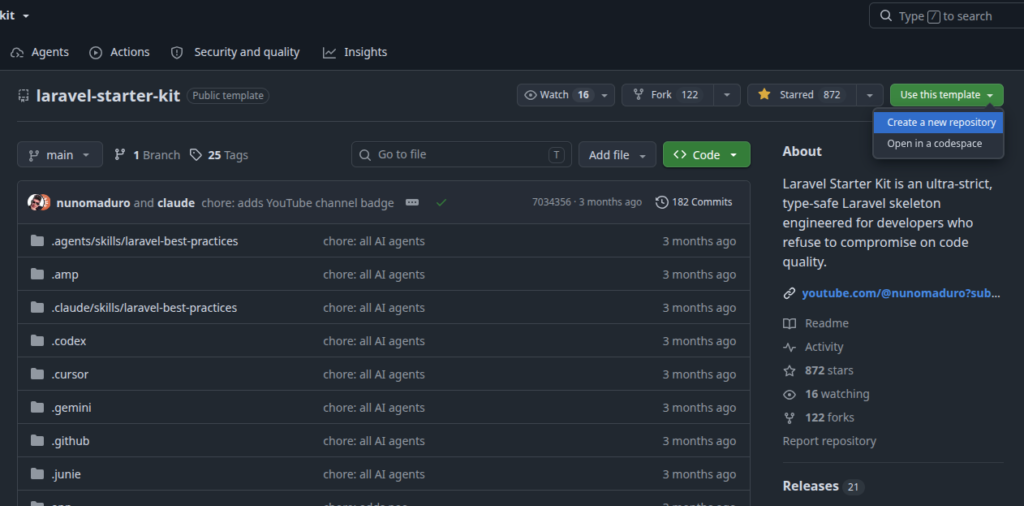Open the Fork options dropdown arrow
This screenshot has width=1024, height=506.
[x=727, y=95]
